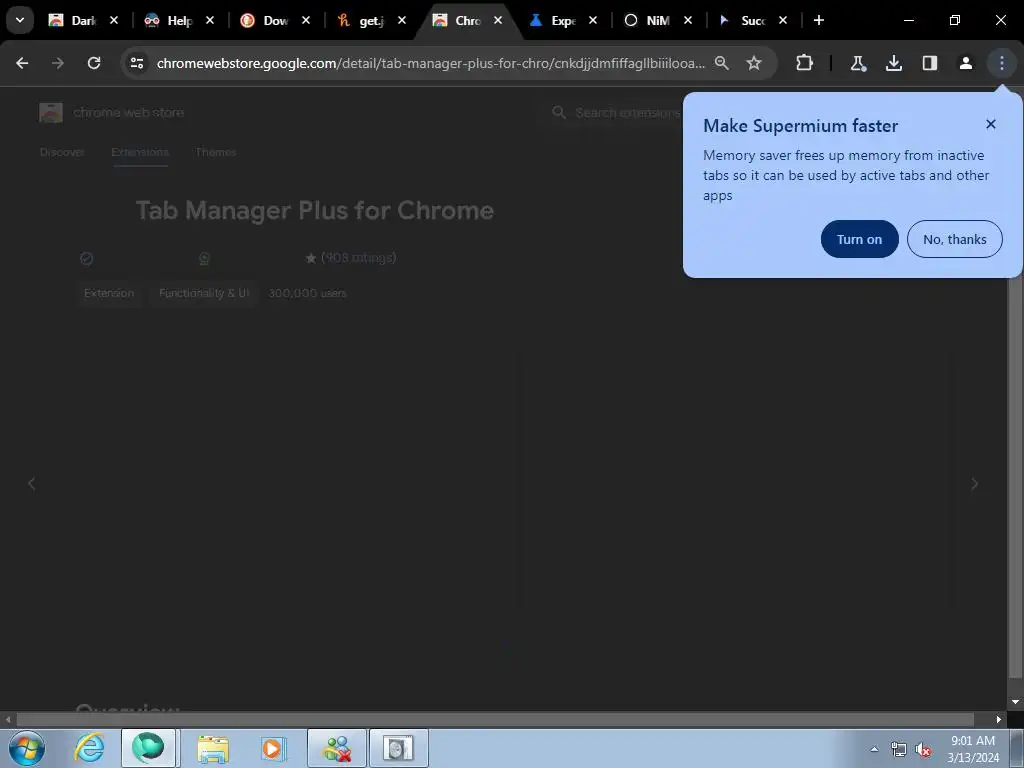This screenshot has height=768, width=1024.
Task: Open the taskbar clock and date
Action: (x=972, y=748)
